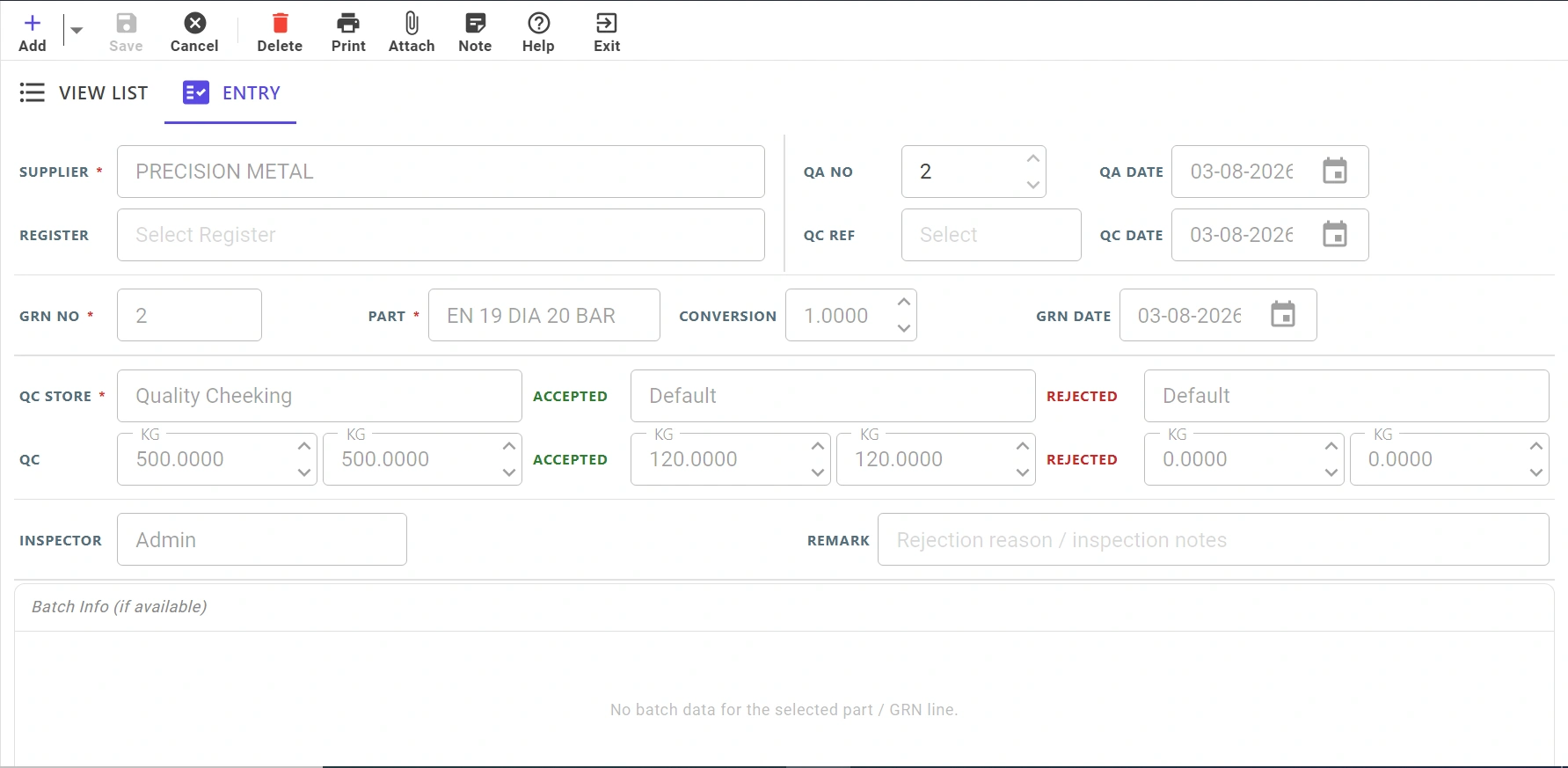
Task: Open the GRN DATE calendar picker
Action: (1283, 314)
